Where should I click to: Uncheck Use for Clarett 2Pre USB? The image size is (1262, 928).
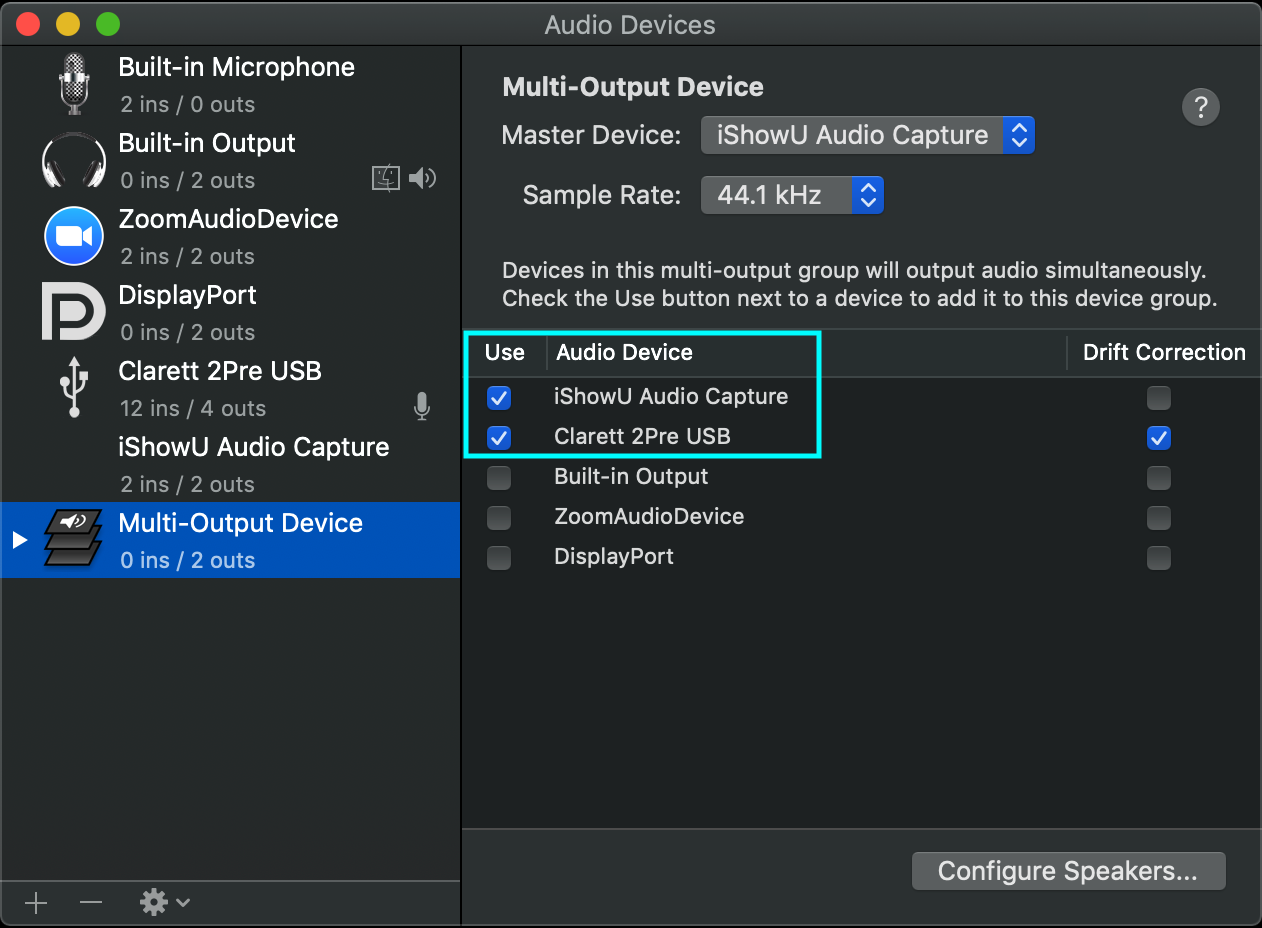point(499,438)
